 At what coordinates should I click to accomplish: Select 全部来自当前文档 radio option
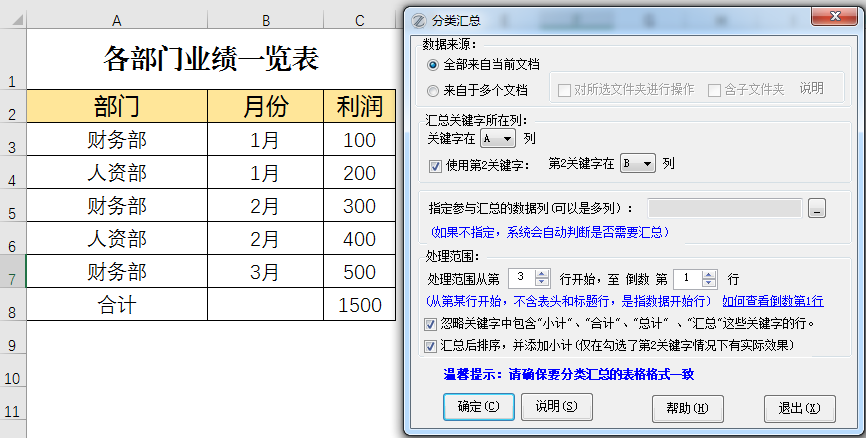click(x=433, y=64)
